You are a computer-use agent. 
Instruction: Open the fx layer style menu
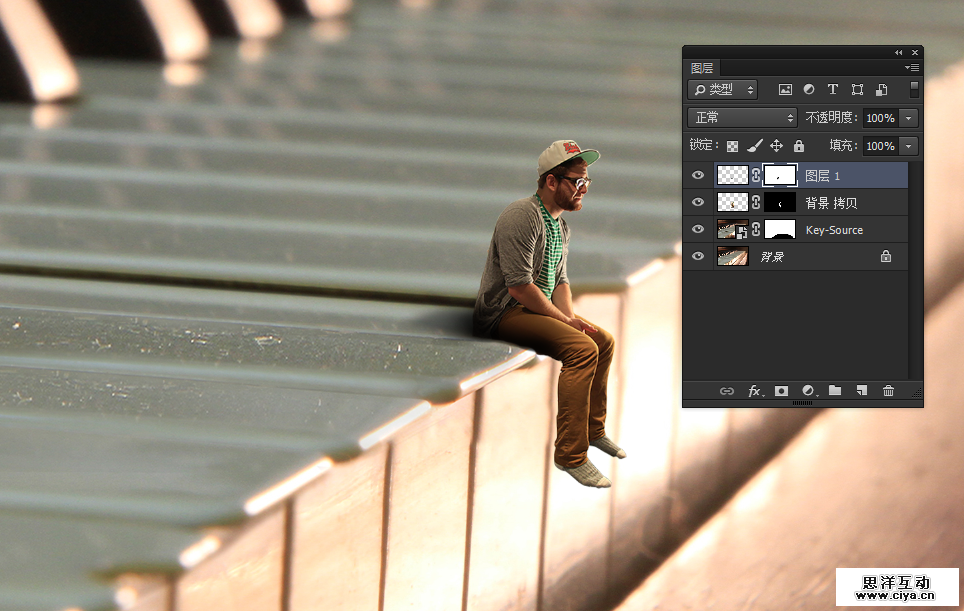click(x=755, y=391)
